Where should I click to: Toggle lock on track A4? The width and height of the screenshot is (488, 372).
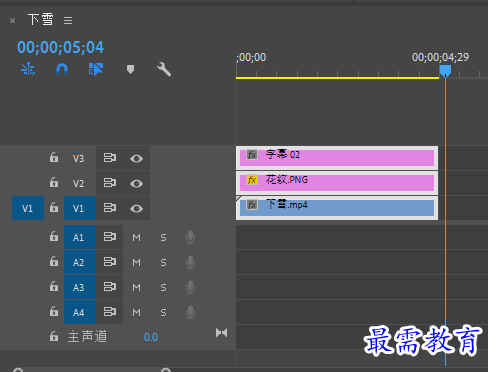click(54, 312)
